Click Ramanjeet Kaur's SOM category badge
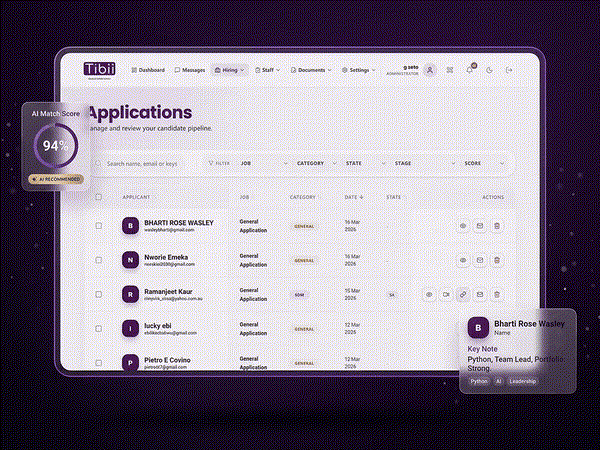Screen dimensions: 600x450 coord(299,295)
